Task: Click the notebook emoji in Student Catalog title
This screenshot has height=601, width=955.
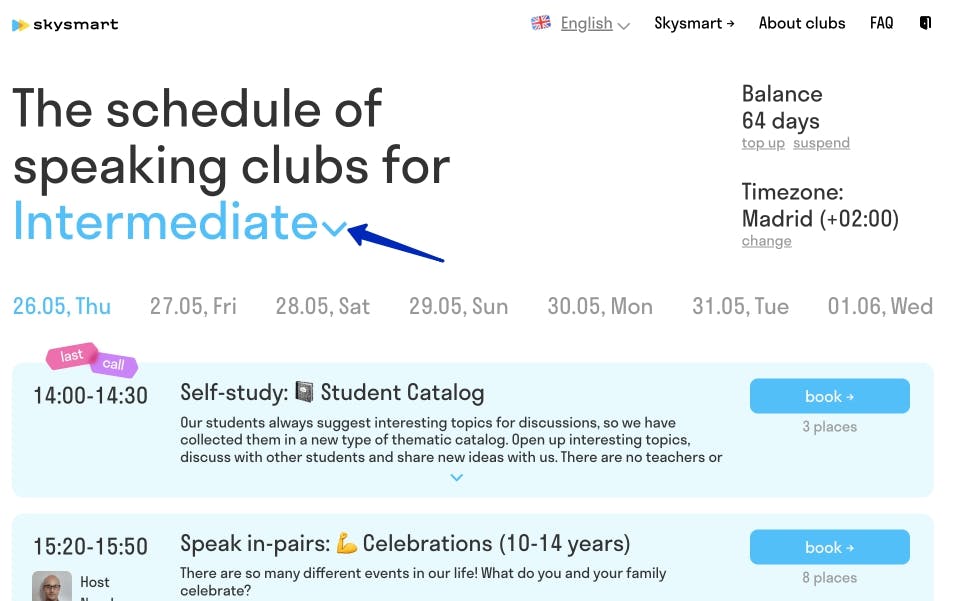Action: tap(305, 393)
